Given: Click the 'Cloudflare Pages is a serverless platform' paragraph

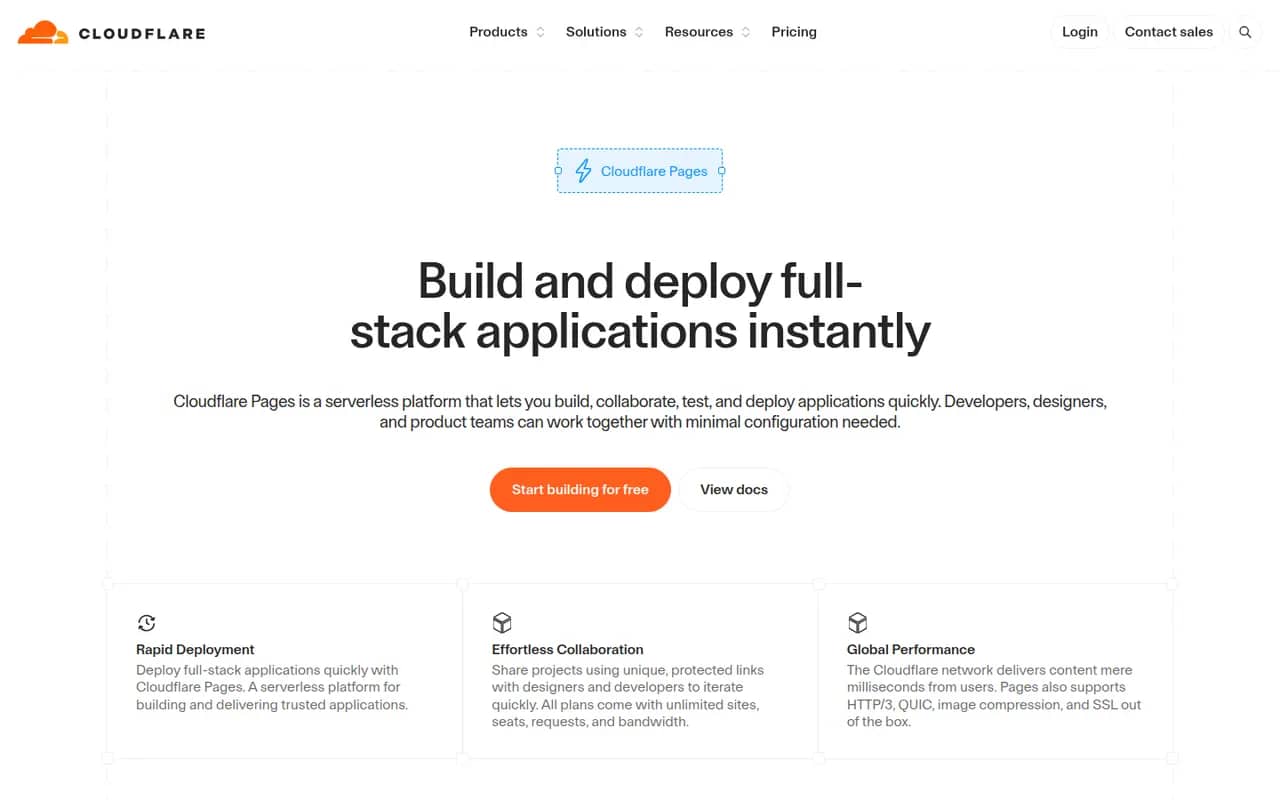Looking at the screenshot, I should click(x=640, y=412).
